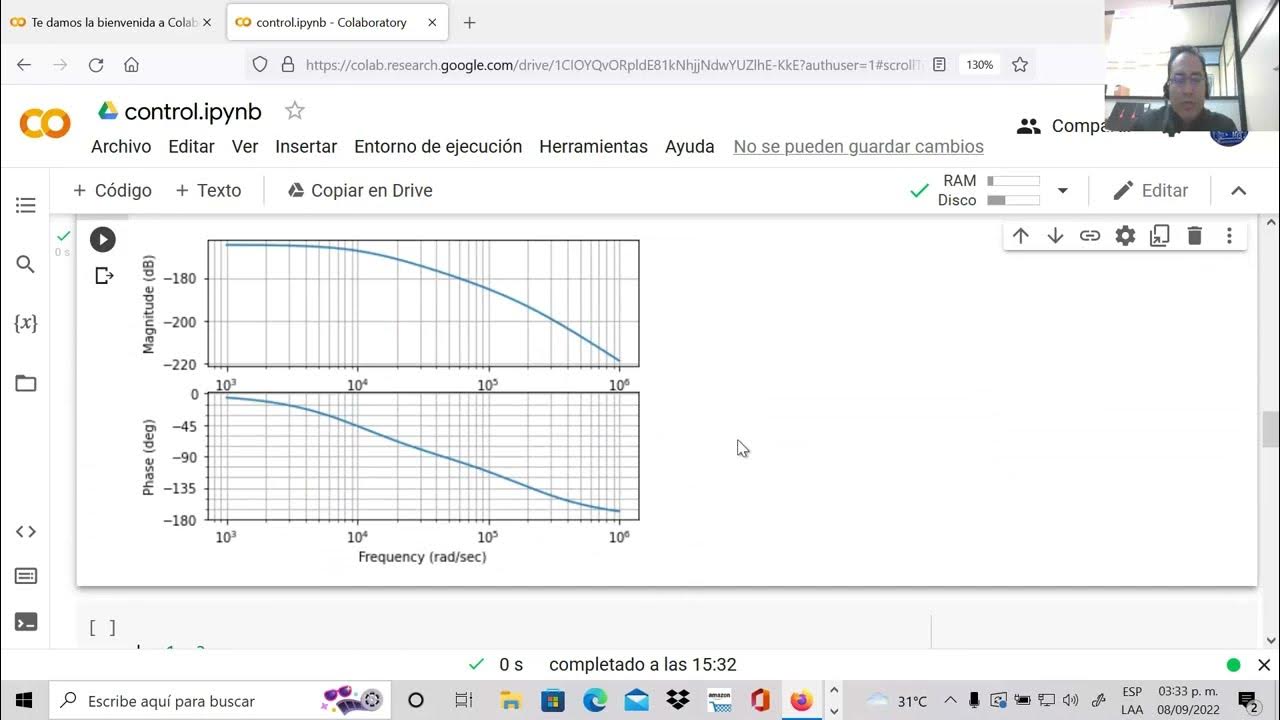Open the Files folder sidebar icon
Screen dimensions: 1280x720
tap(26, 383)
